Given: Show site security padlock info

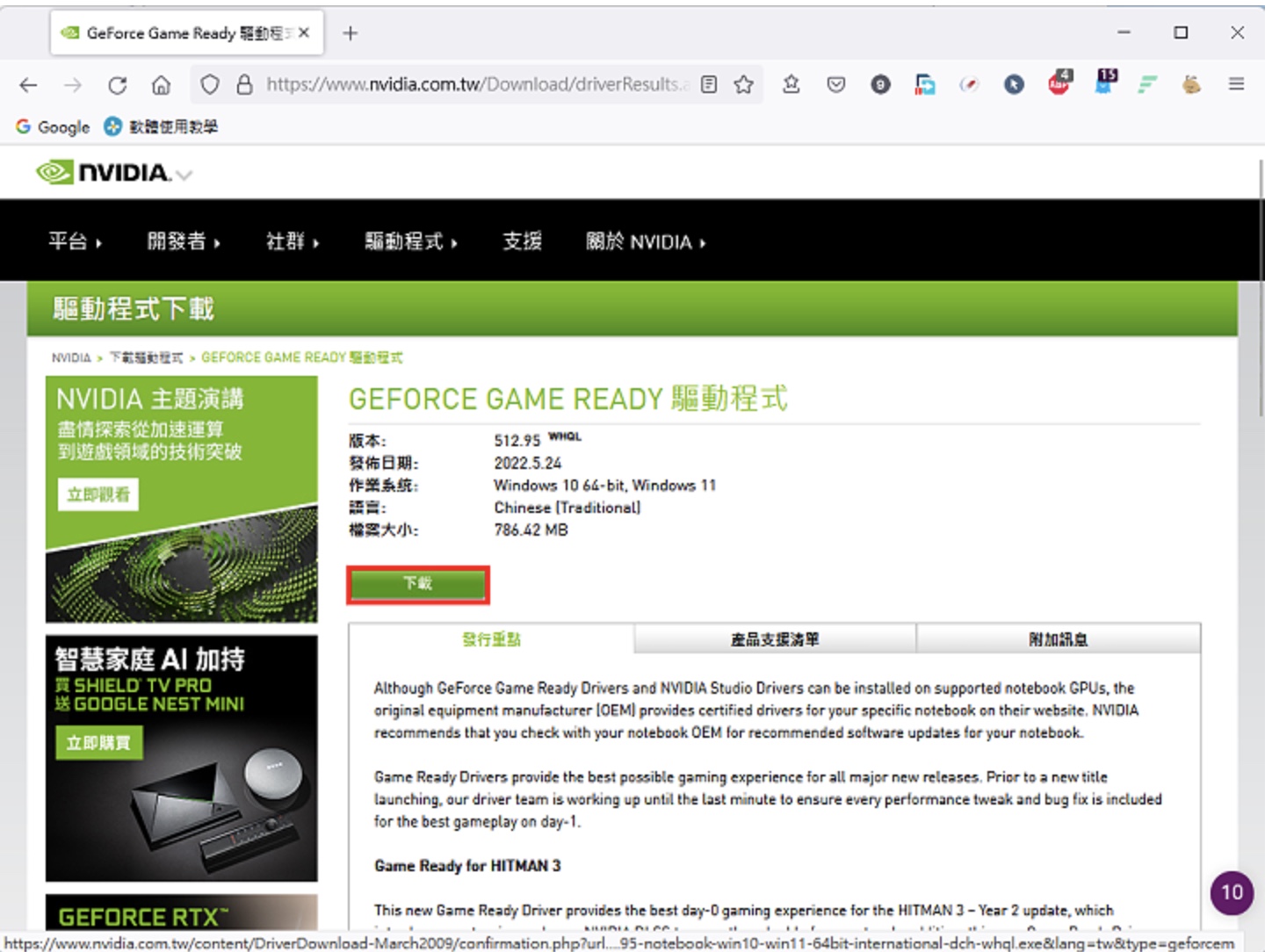Looking at the screenshot, I should 245,84.
